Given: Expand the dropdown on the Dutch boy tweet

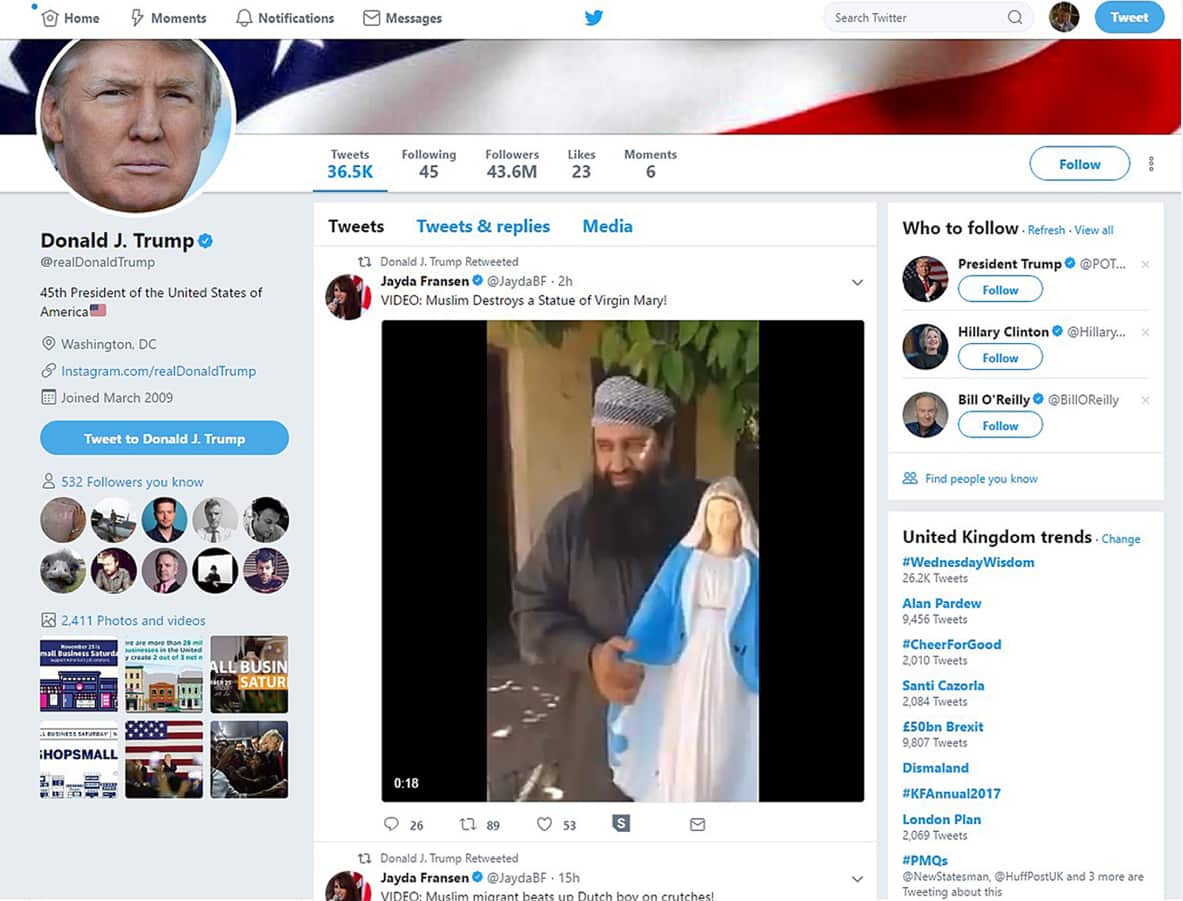Looking at the screenshot, I should click(x=857, y=879).
